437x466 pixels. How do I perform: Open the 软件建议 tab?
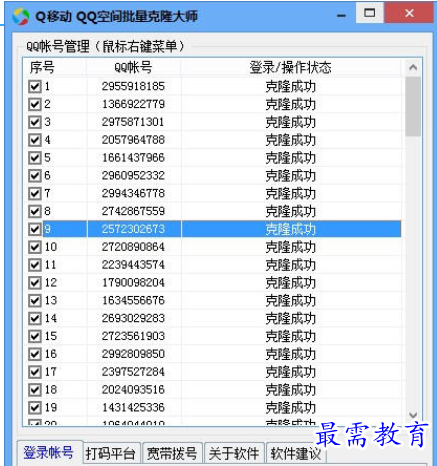pos(295,454)
